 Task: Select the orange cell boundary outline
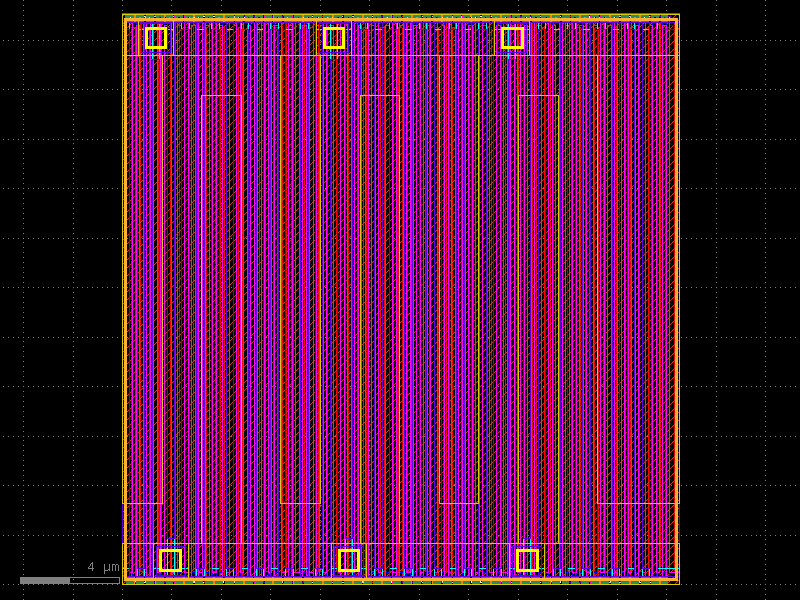tap(122, 300)
